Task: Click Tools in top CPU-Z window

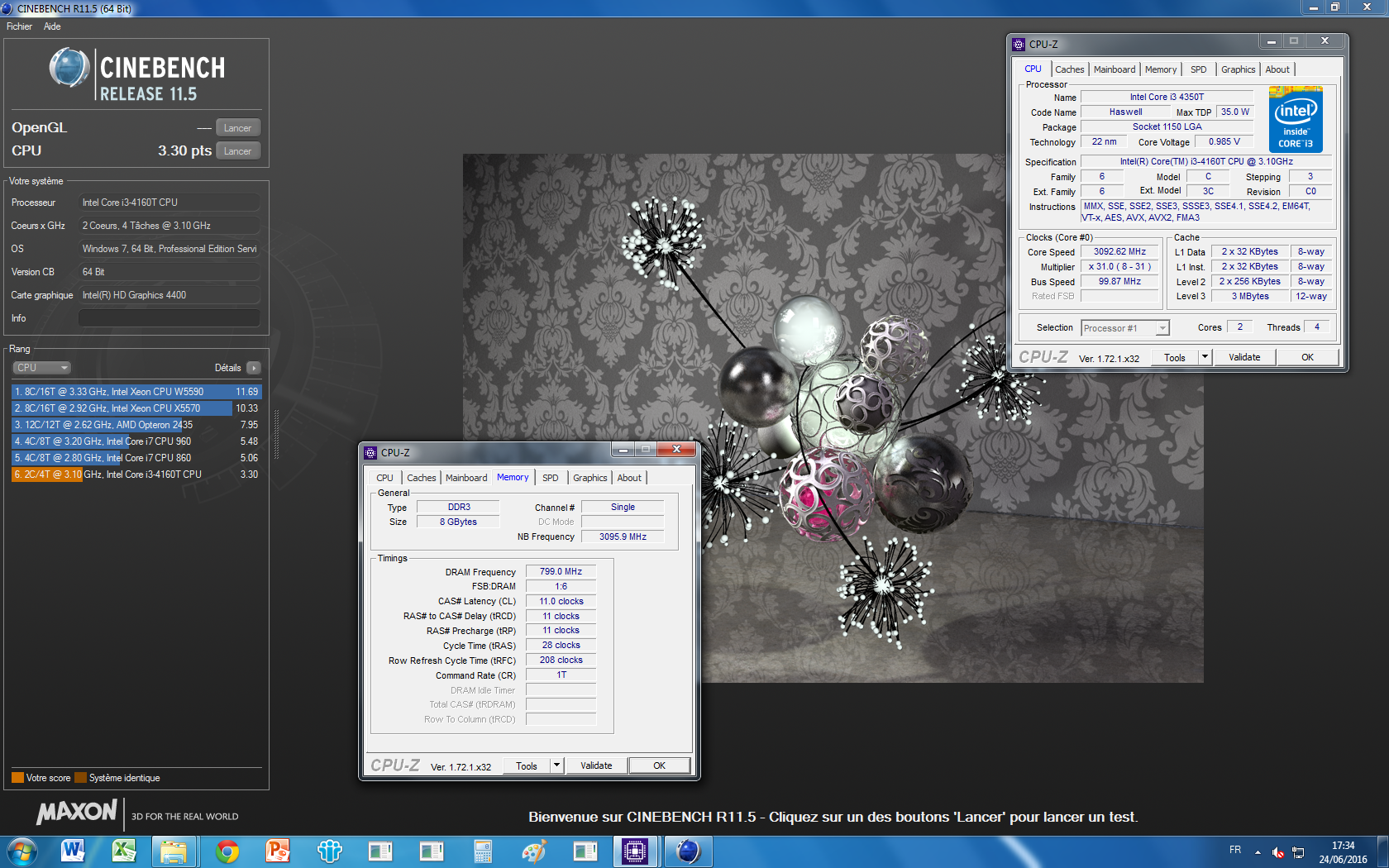Action: point(1175,358)
